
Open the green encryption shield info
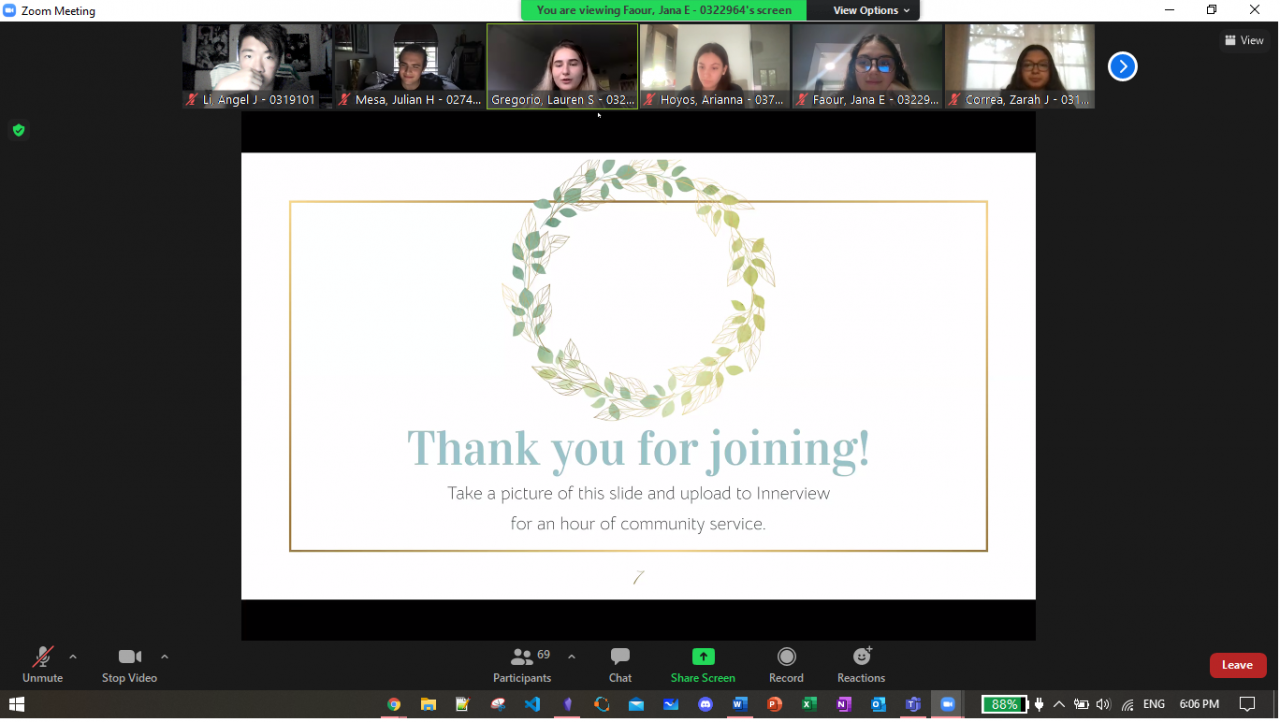pos(18,130)
